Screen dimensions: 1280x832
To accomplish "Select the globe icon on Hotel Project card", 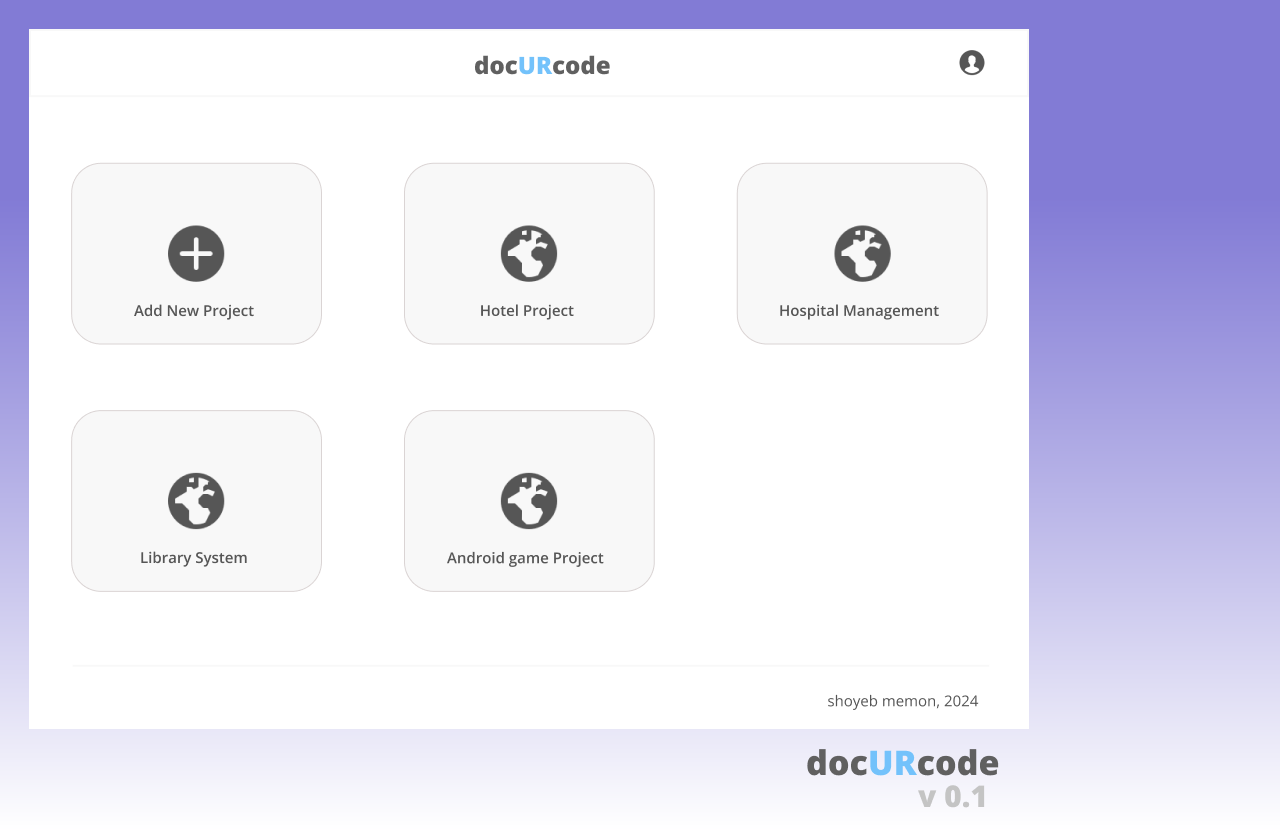I will [x=529, y=253].
